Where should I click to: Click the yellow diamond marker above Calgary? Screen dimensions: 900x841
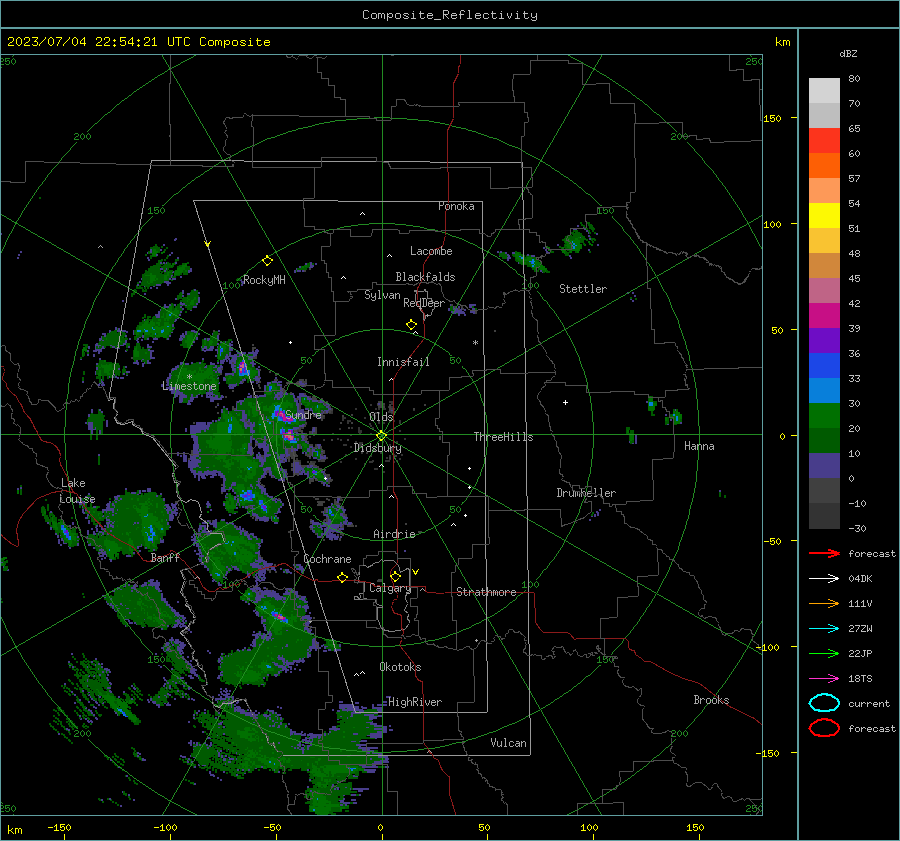(395, 576)
